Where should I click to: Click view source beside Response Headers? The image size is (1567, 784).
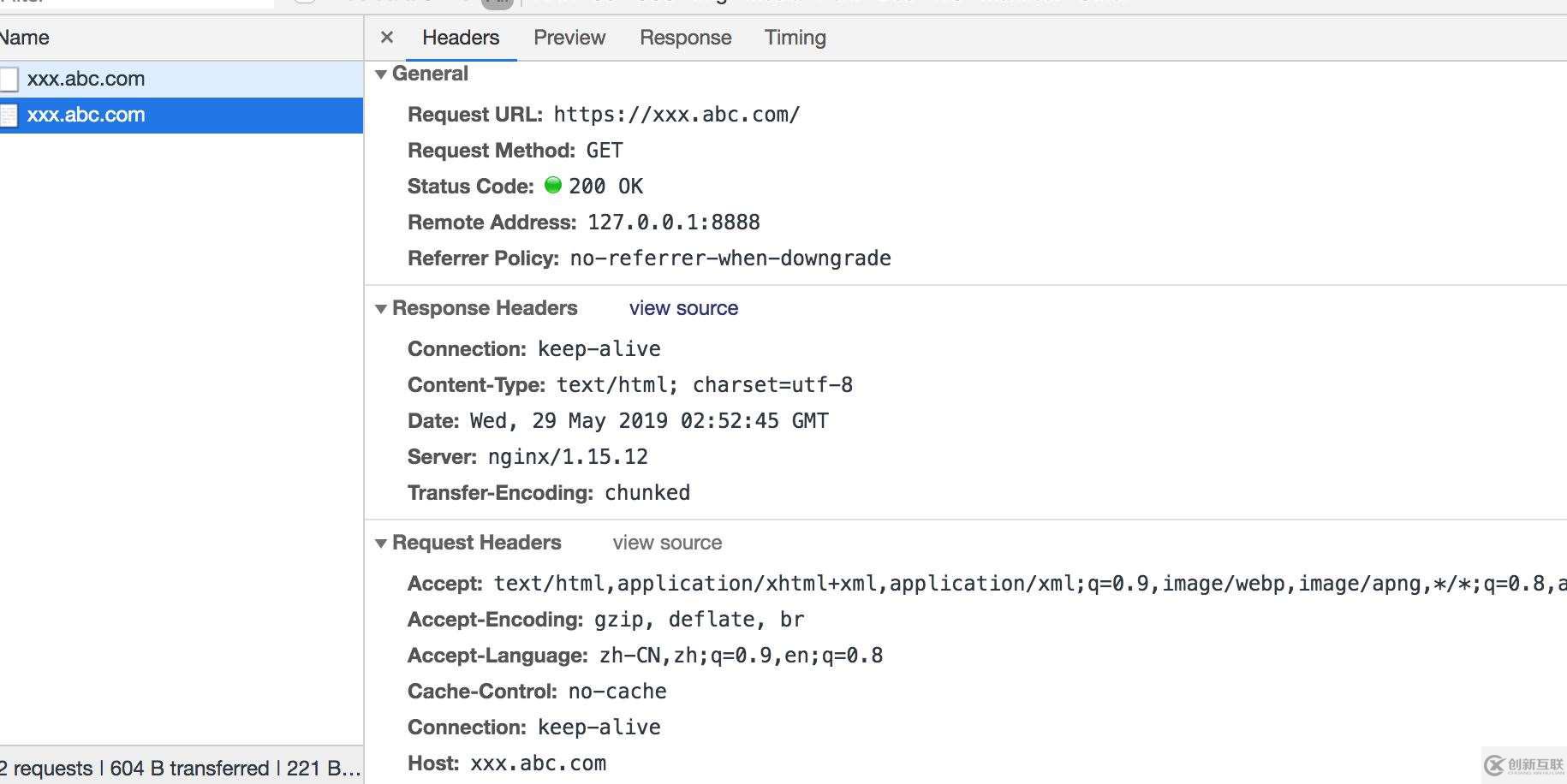(x=683, y=308)
